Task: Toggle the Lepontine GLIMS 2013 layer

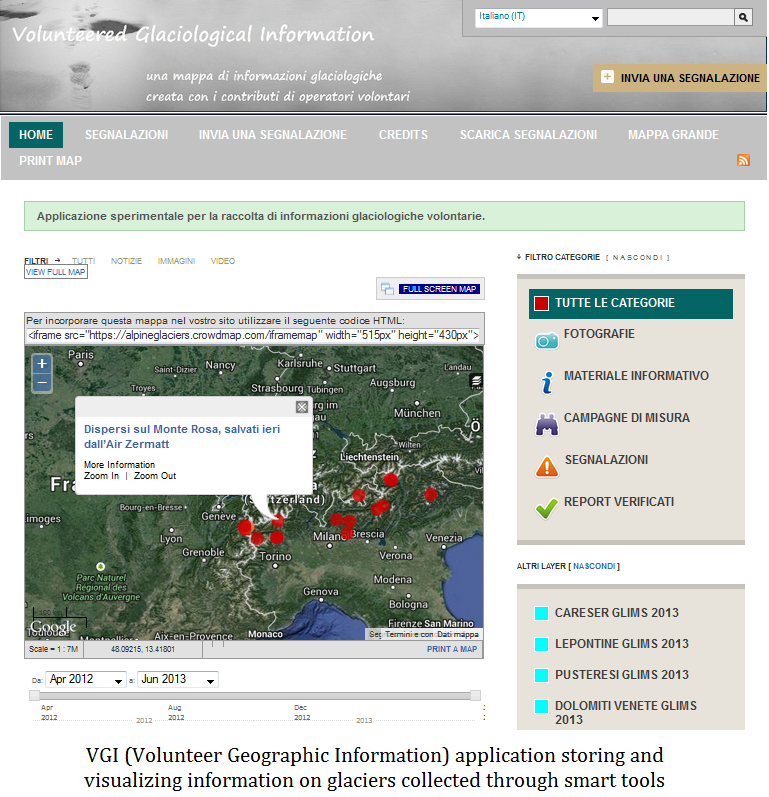Action: coord(541,645)
